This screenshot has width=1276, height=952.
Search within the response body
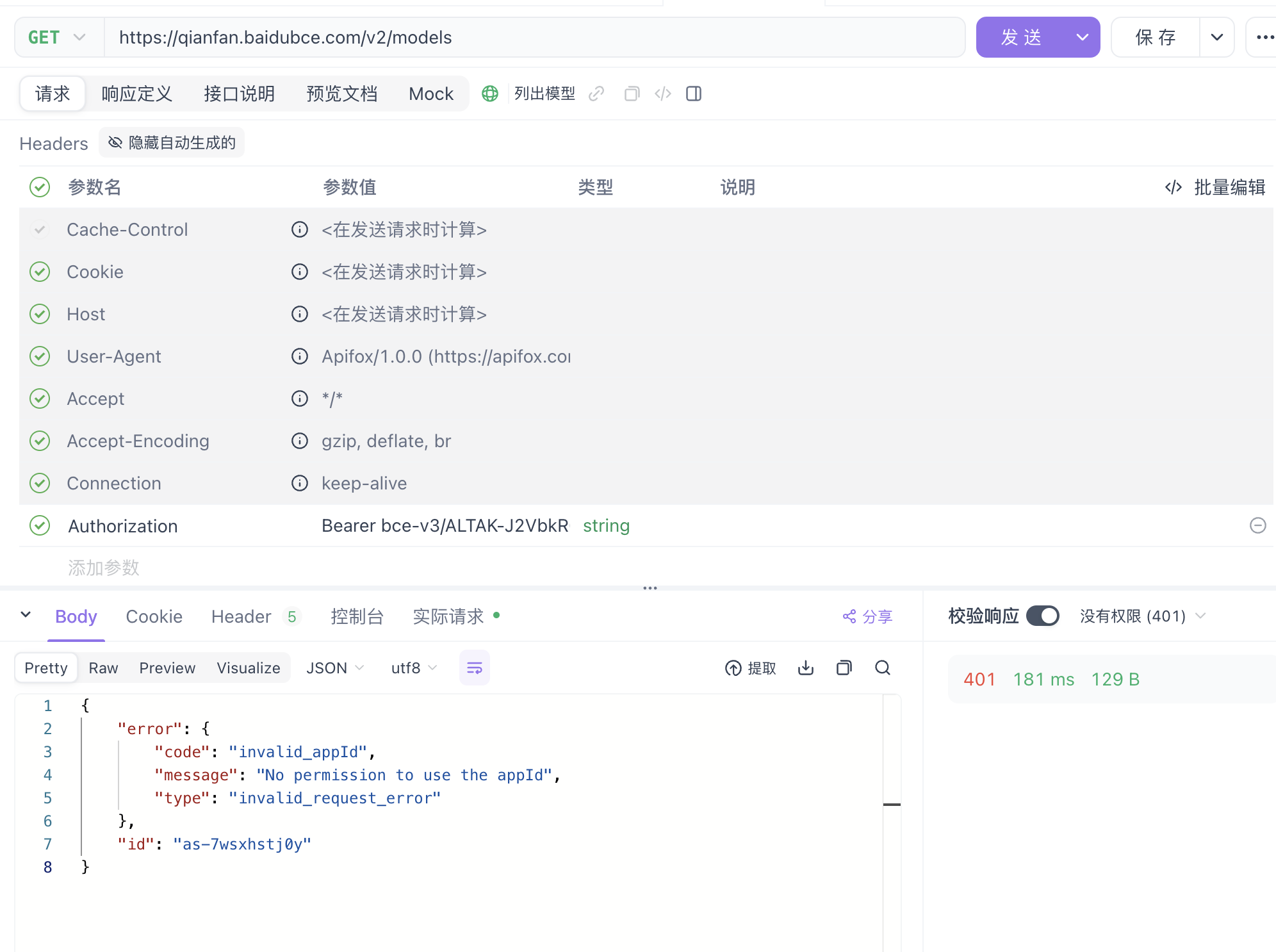coord(883,668)
